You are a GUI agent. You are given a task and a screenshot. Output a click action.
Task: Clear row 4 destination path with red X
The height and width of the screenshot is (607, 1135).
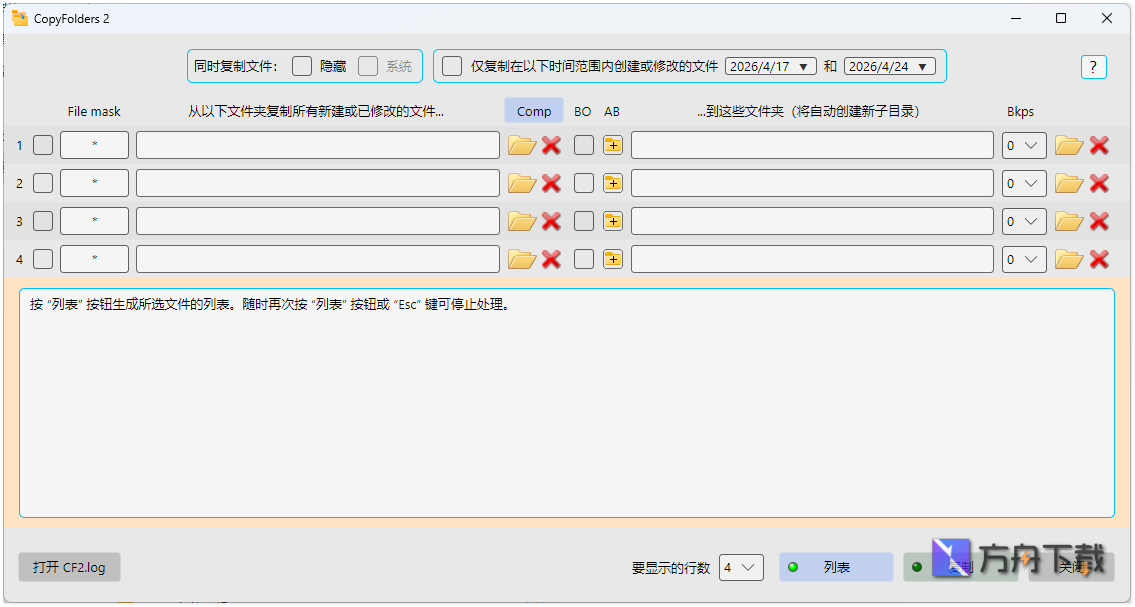[x=1099, y=258]
